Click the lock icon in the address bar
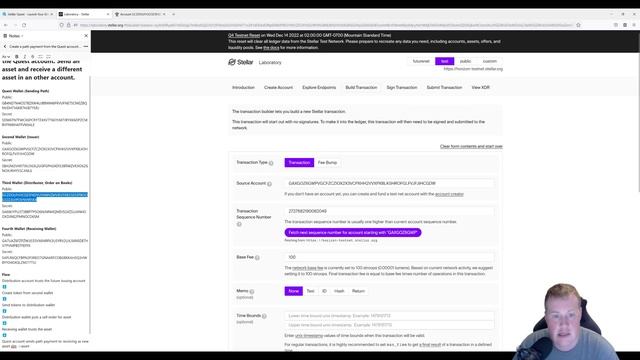The image size is (640, 360). [x=69, y=25]
